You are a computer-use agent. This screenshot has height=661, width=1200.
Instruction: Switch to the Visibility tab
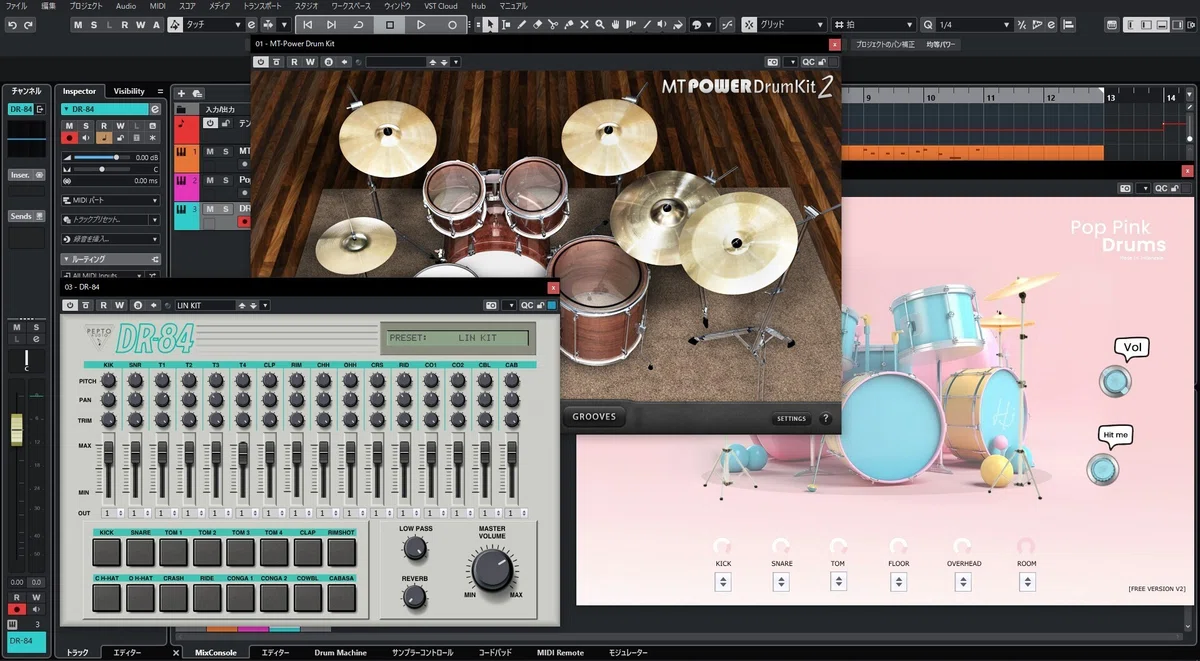click(x=129, y=91)
